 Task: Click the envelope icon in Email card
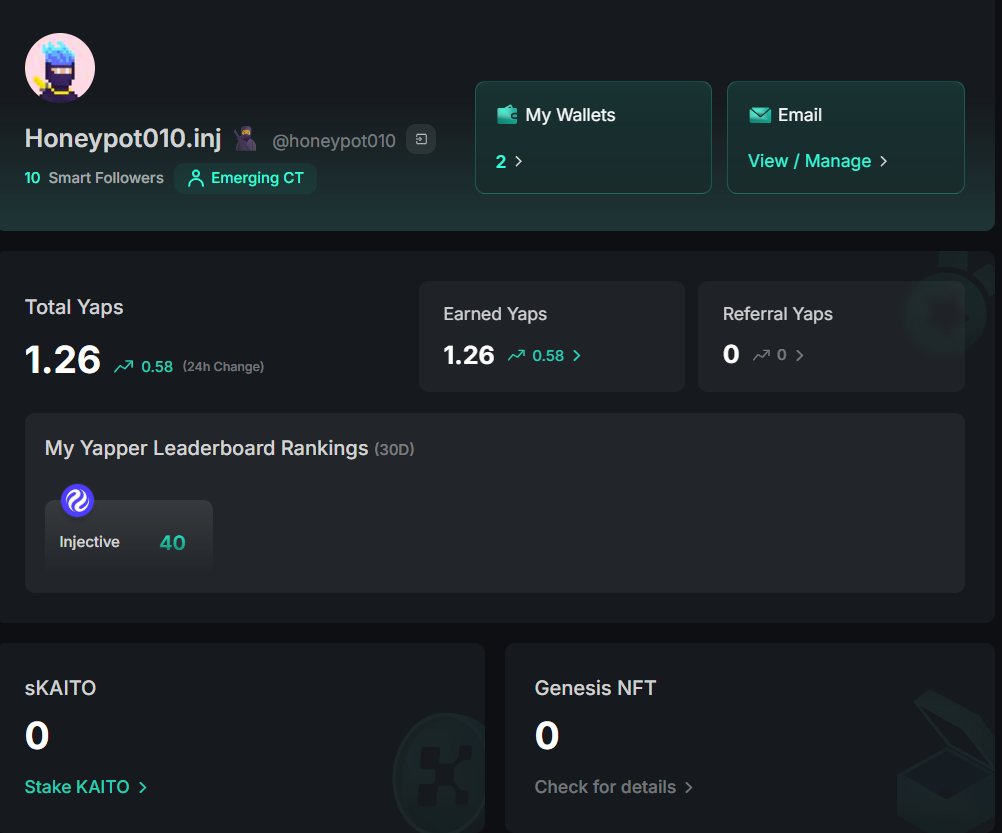(760, 115)
